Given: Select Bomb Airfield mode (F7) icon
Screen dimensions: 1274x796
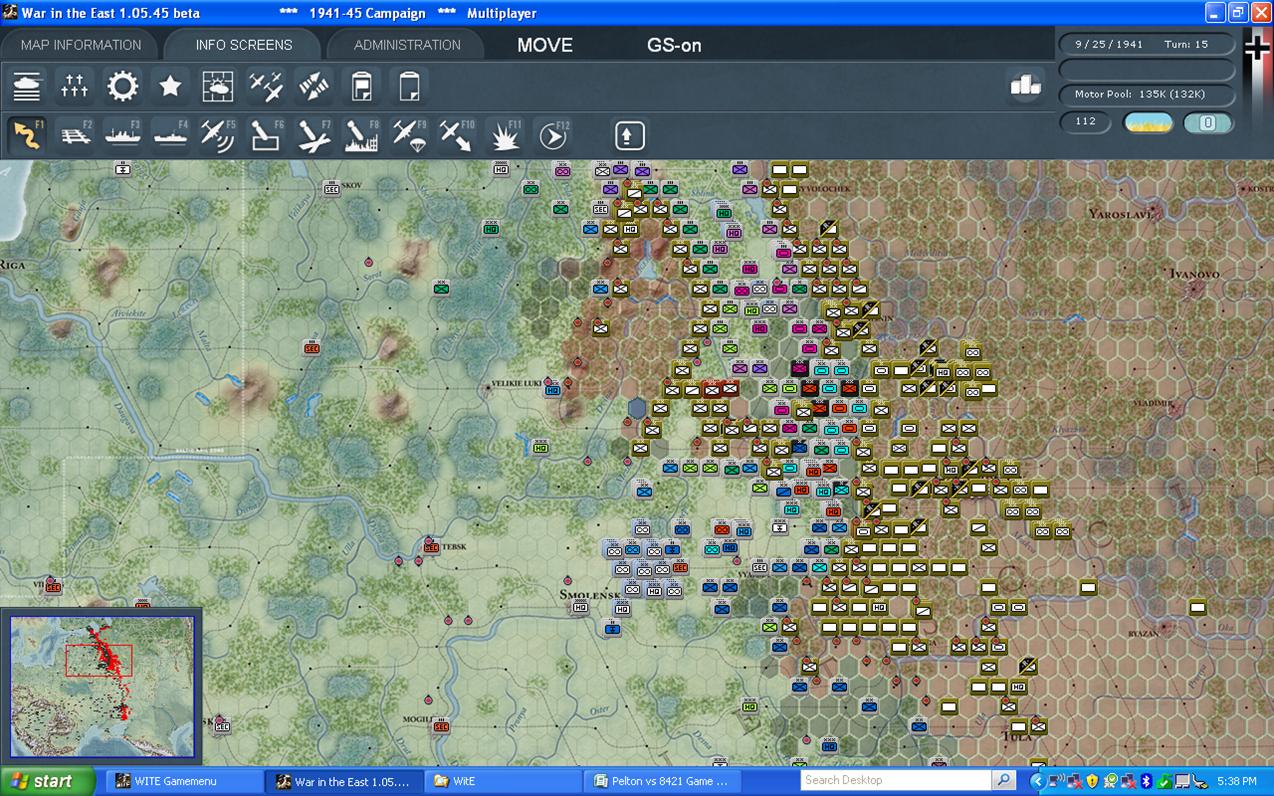Looking at the screenshot, I should coord(314,135).
